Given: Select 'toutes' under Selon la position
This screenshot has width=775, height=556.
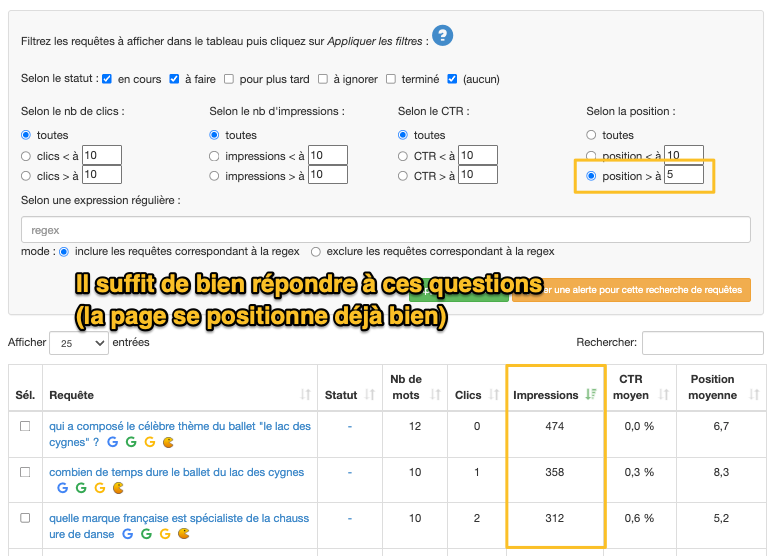Looking at the screenshot, I should click(591, 135).
